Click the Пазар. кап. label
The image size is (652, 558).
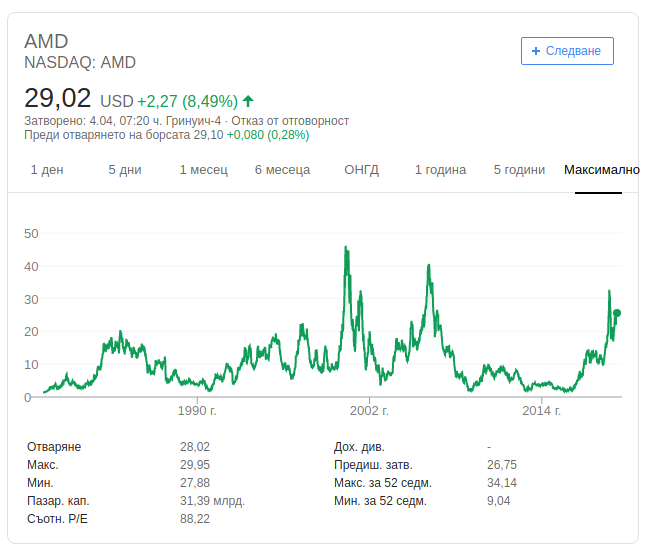click(58, 501)
